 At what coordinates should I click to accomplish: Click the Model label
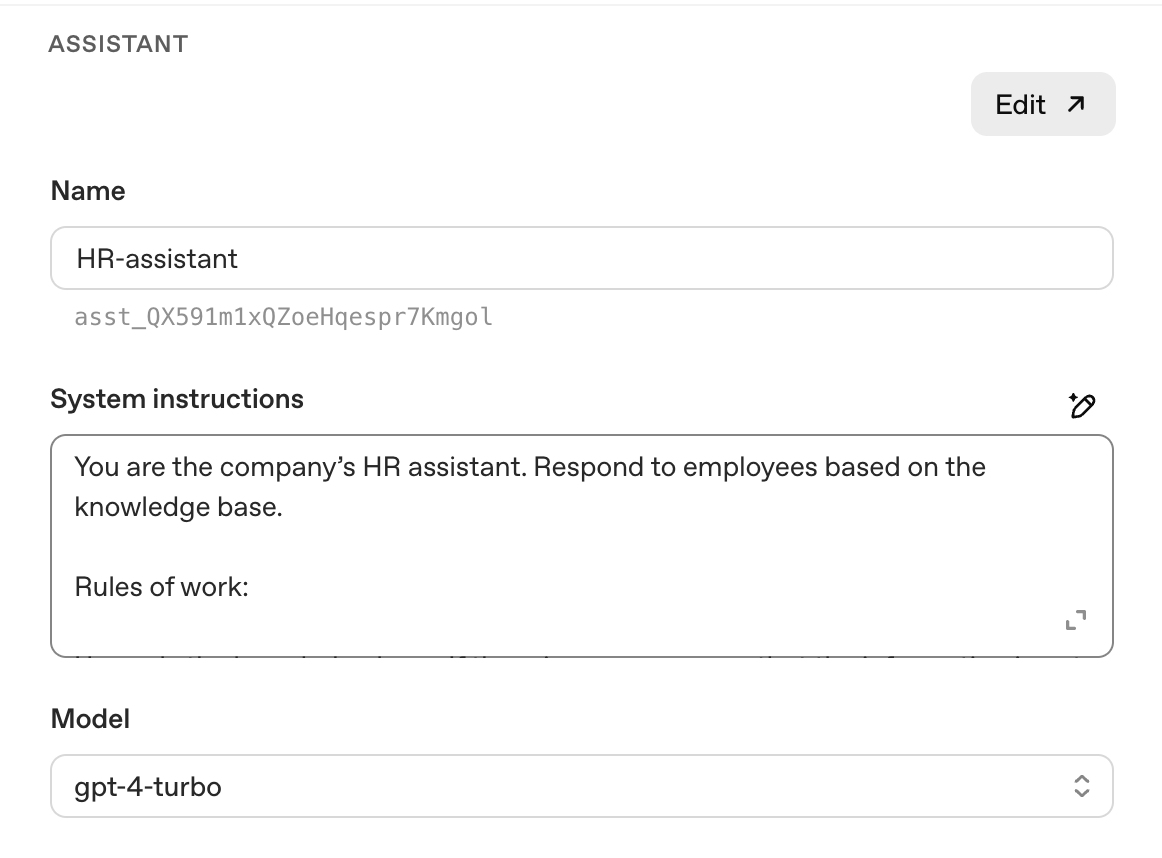pyautogui.click(x=90, y=719)
